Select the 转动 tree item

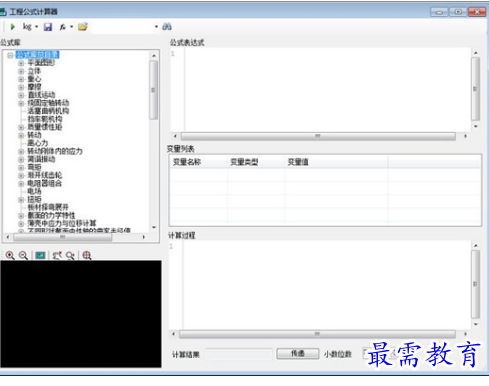pos(34,135)
